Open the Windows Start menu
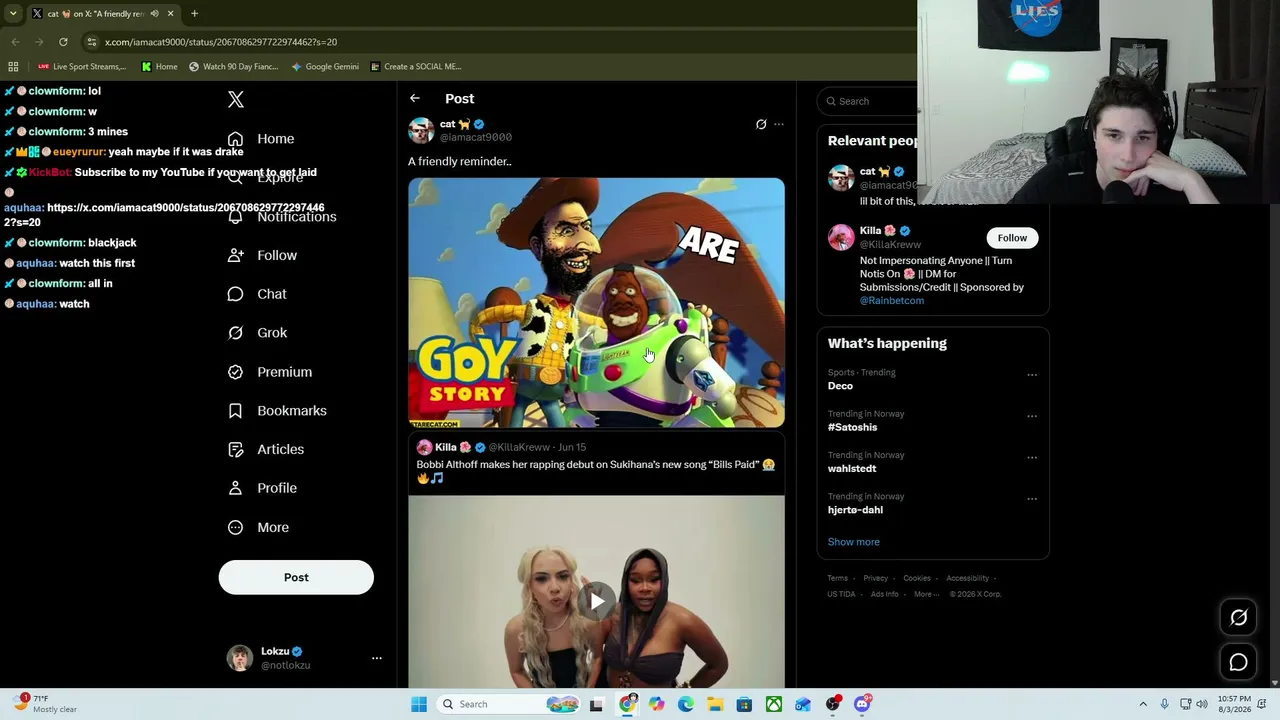This screenshot has width=1280, height=720. coord(419,704)
